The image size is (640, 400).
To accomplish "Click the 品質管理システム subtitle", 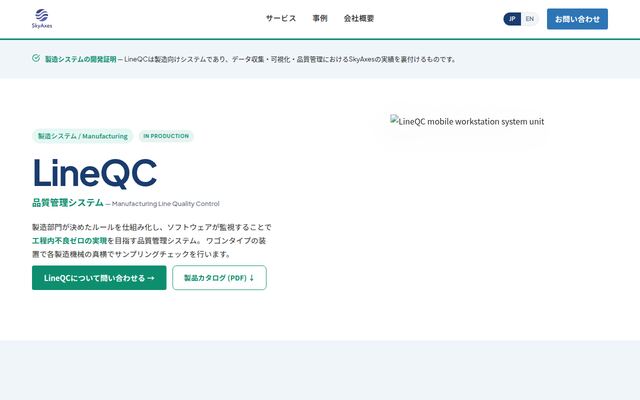I will [68, 203].
